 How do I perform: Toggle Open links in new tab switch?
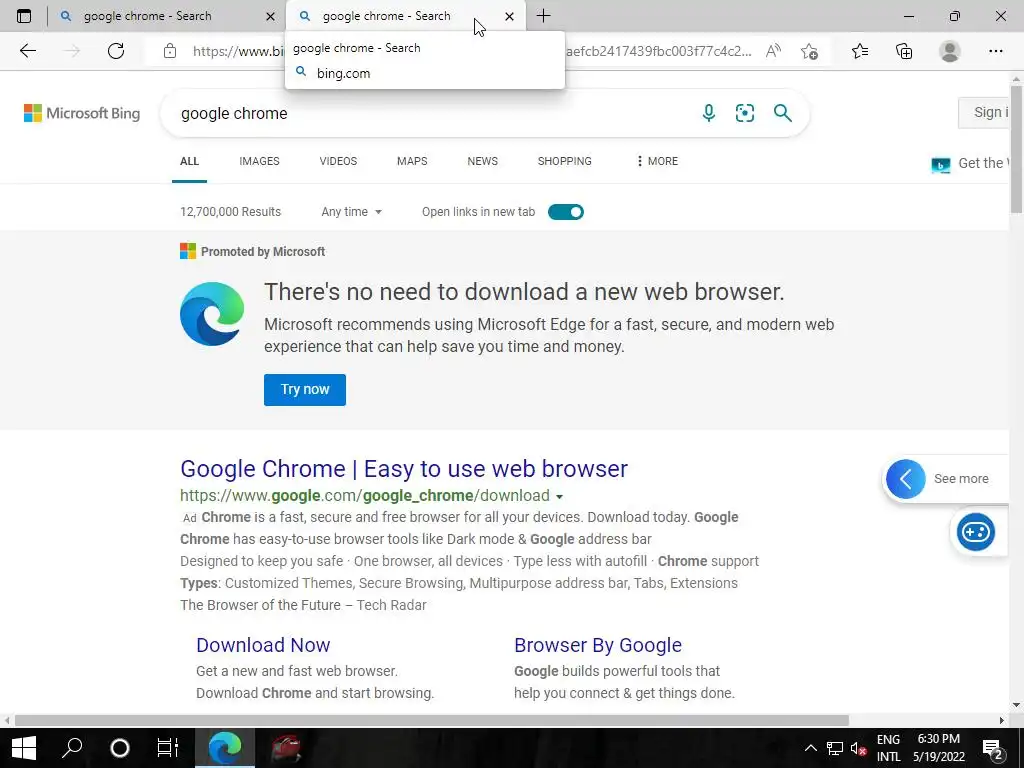[x=566, y=212]
